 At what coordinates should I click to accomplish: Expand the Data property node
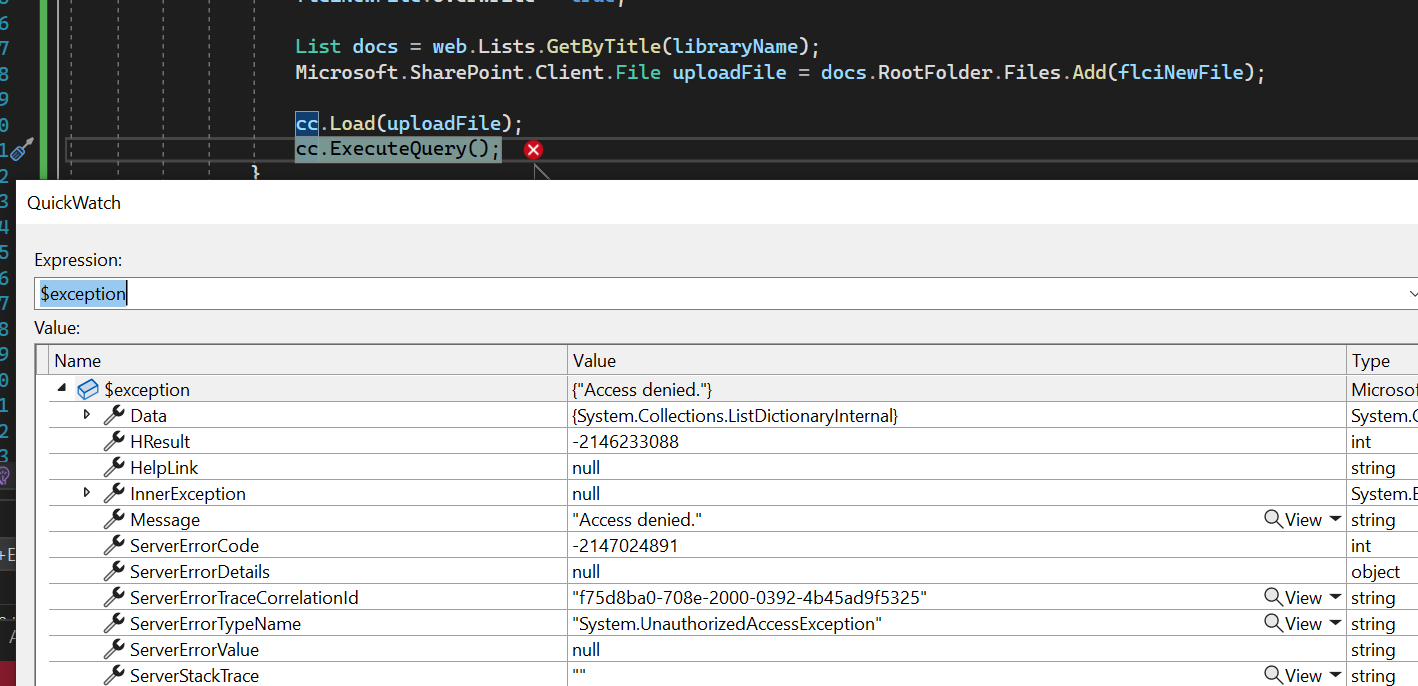tap(87, 414)
